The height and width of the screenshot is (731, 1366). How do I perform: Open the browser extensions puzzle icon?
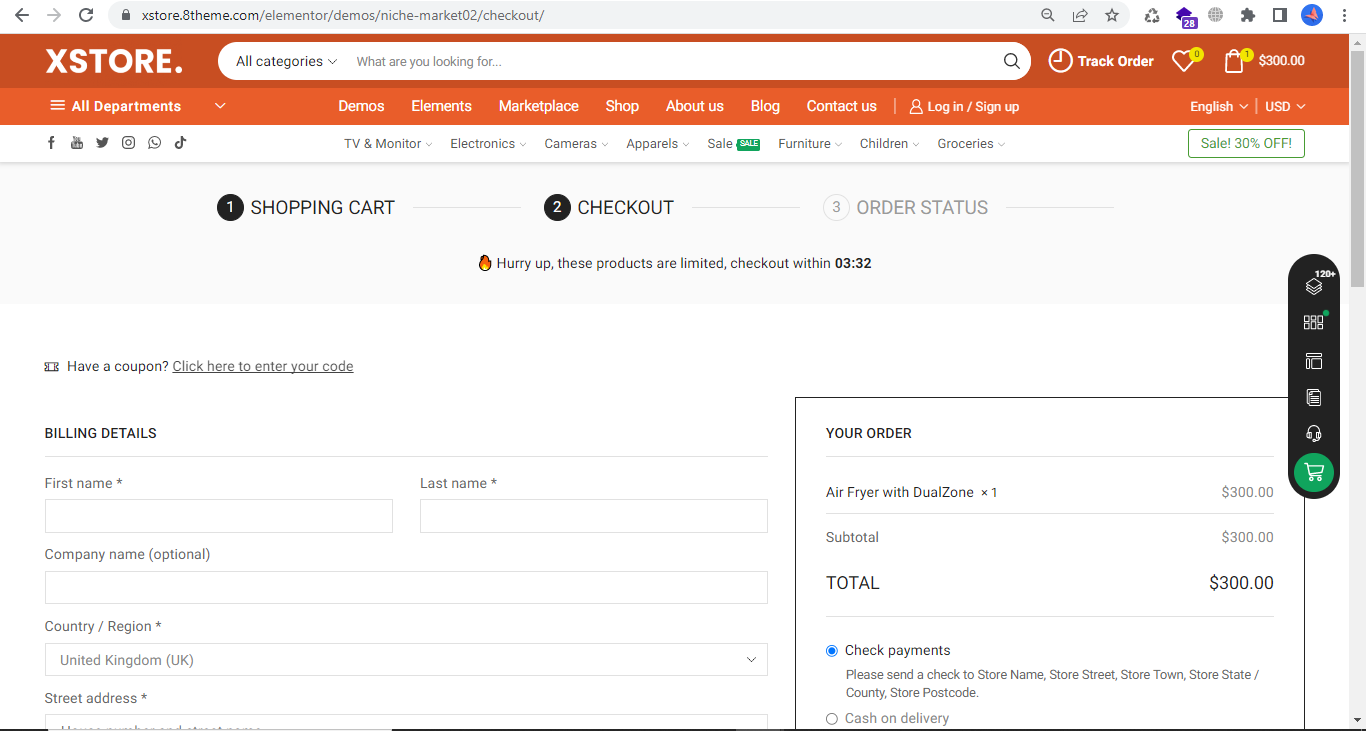(x=1248, y=15)
